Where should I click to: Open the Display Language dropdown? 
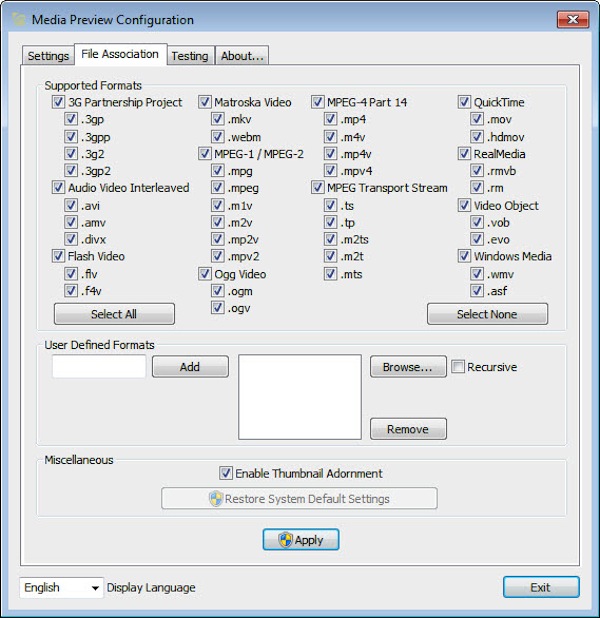coord(61,588)
